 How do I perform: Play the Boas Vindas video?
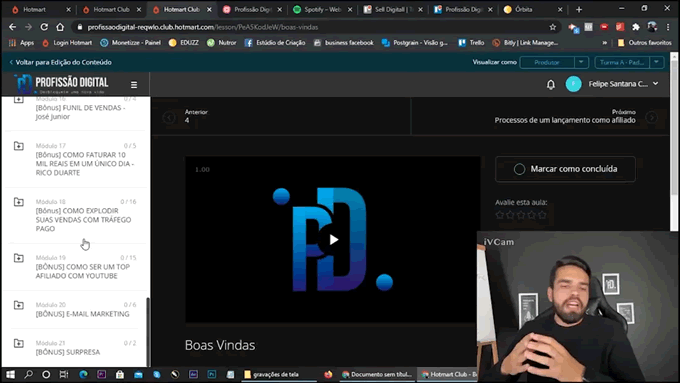[x=333, y=239]
